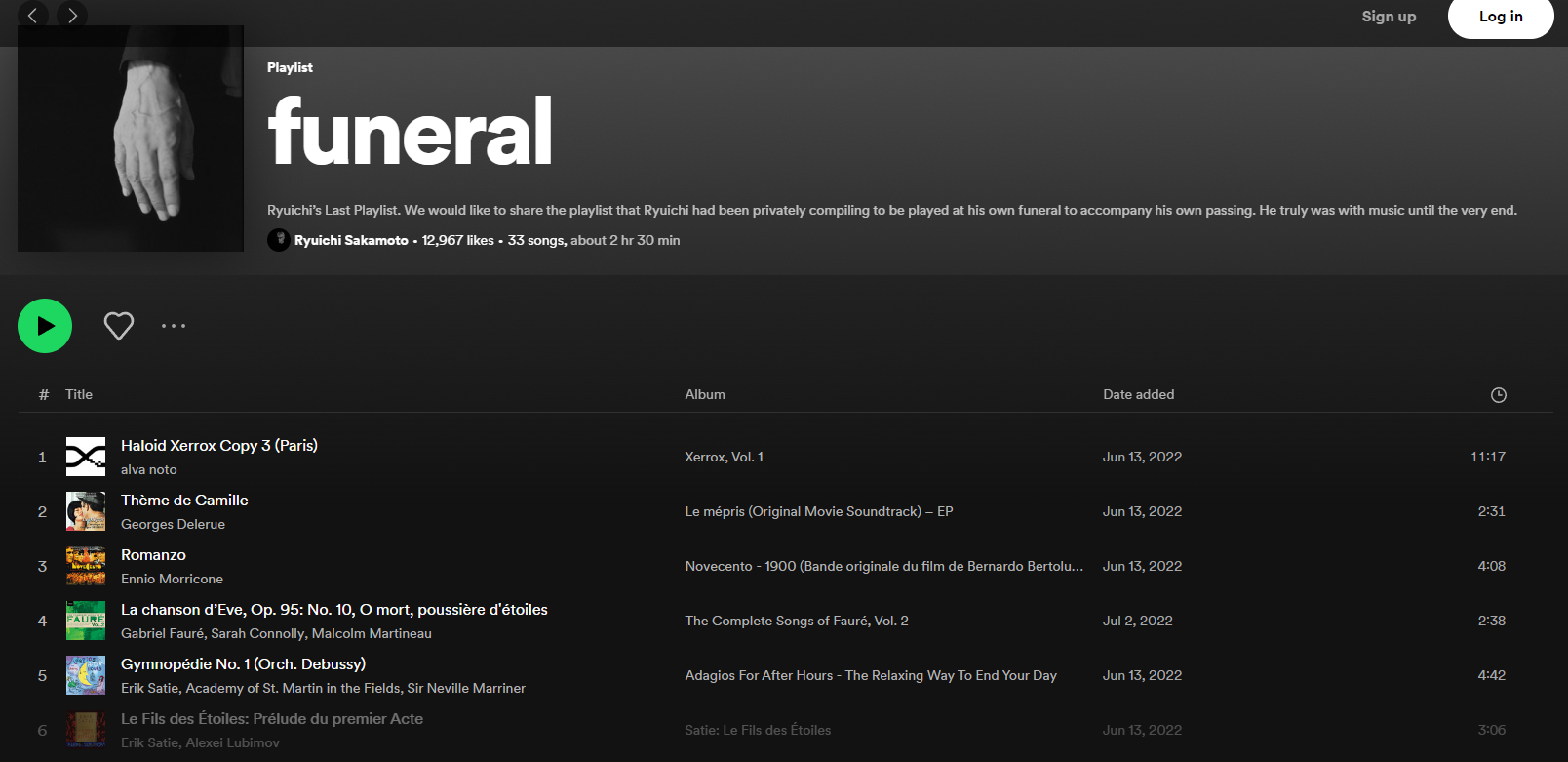Play the funeral playlist
Viewport: 1568px width, 762px height.
[45, 326]
